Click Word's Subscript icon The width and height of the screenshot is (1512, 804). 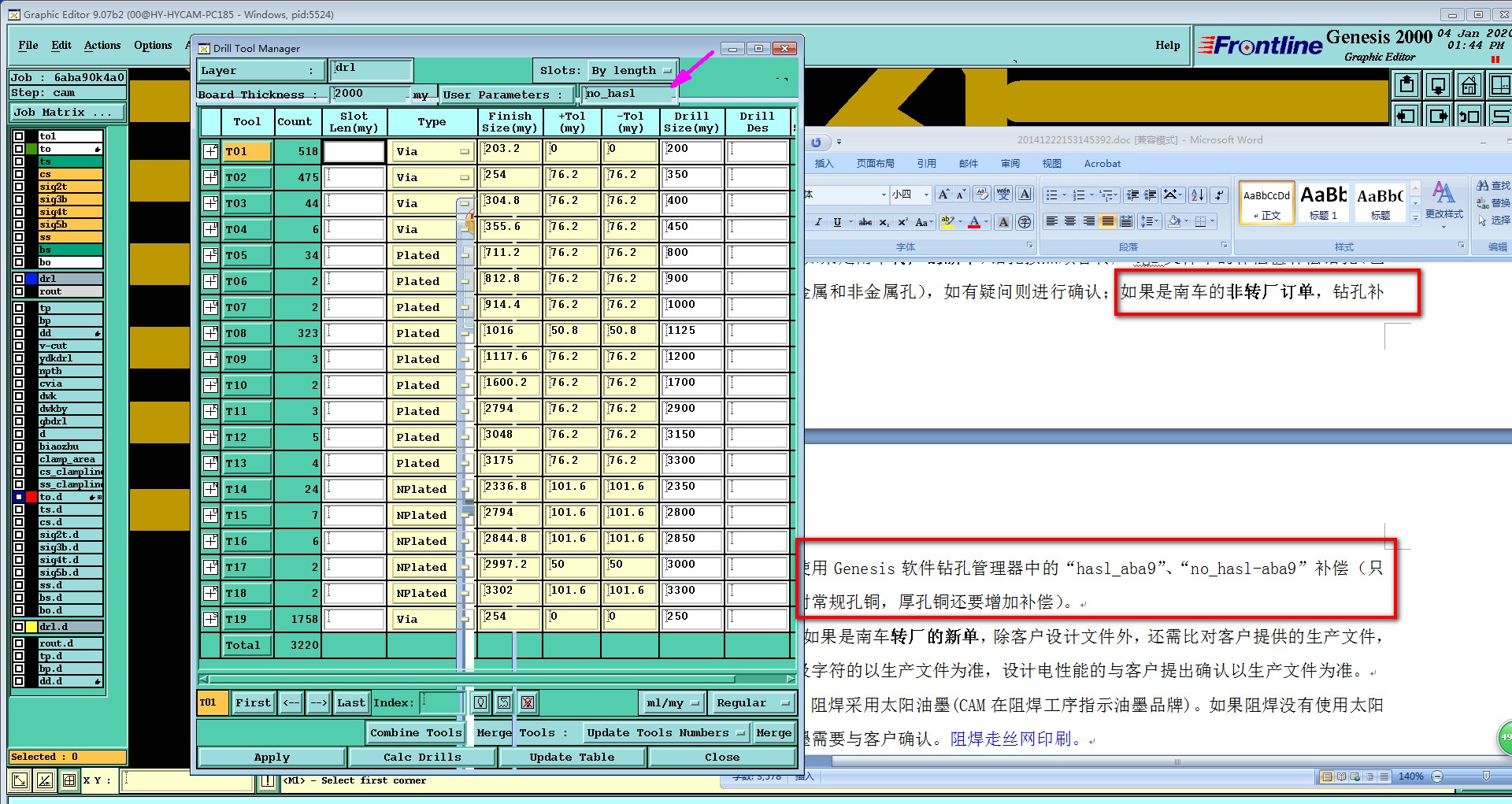click(x=884, y=222)
